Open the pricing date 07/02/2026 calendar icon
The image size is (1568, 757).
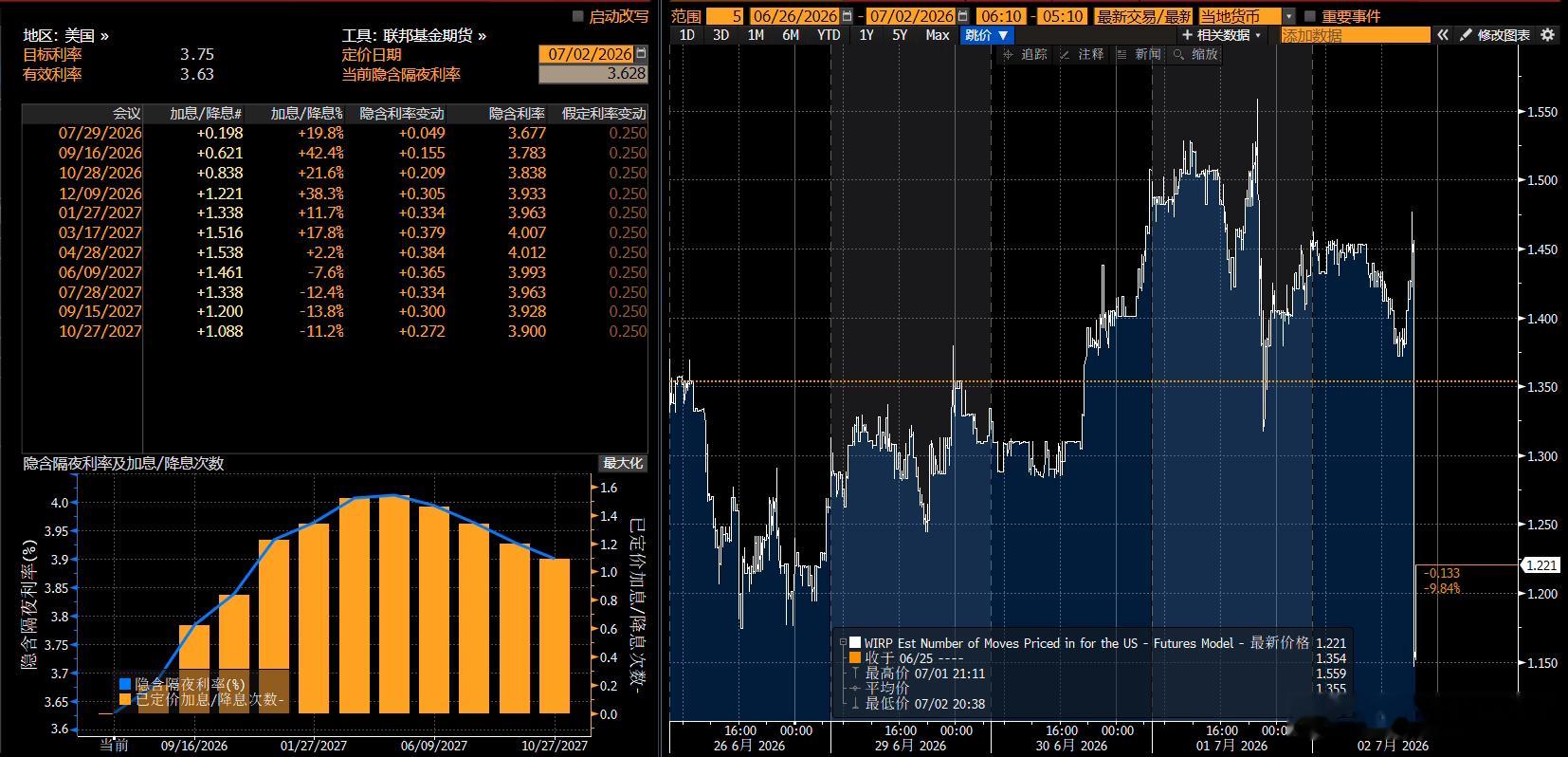tap(641, 53)
